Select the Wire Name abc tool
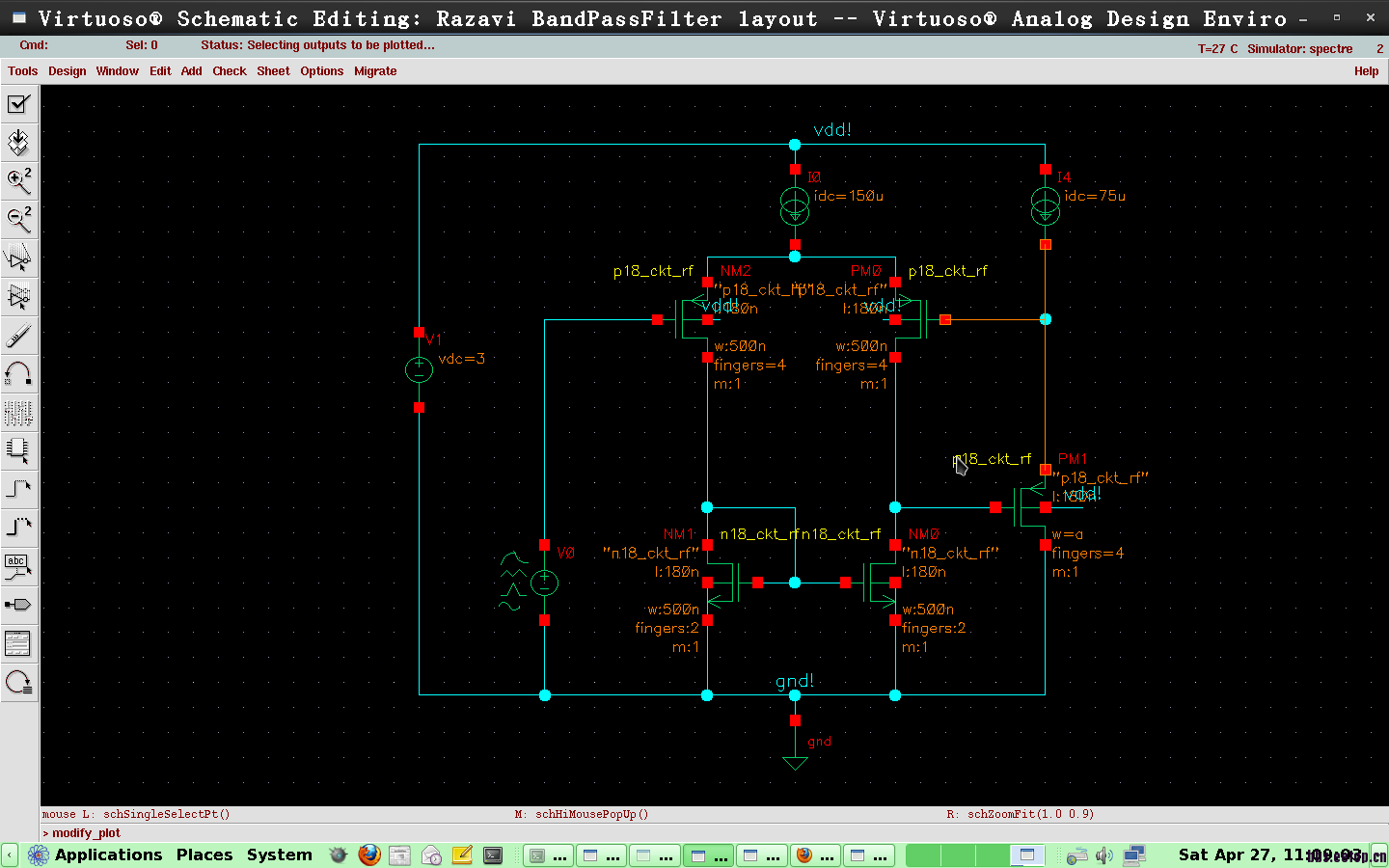 click(x=18, y=566)
